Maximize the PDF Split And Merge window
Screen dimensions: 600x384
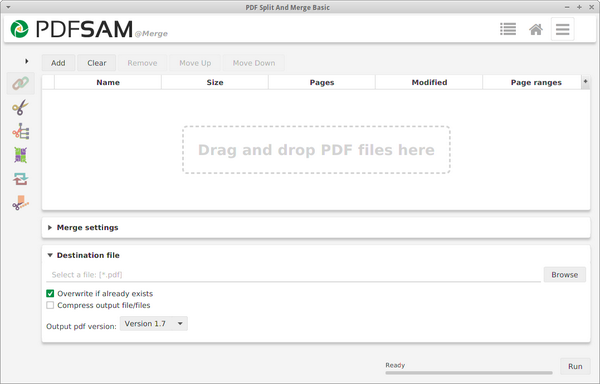tap(579, 7)
